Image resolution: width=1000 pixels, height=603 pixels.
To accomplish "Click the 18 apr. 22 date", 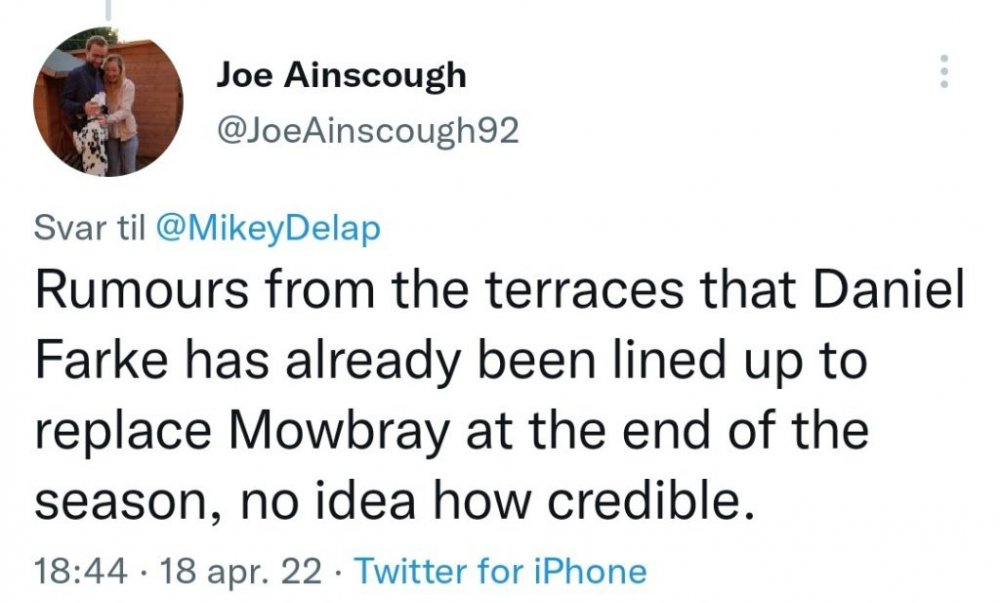I will [x=238, y=571].
